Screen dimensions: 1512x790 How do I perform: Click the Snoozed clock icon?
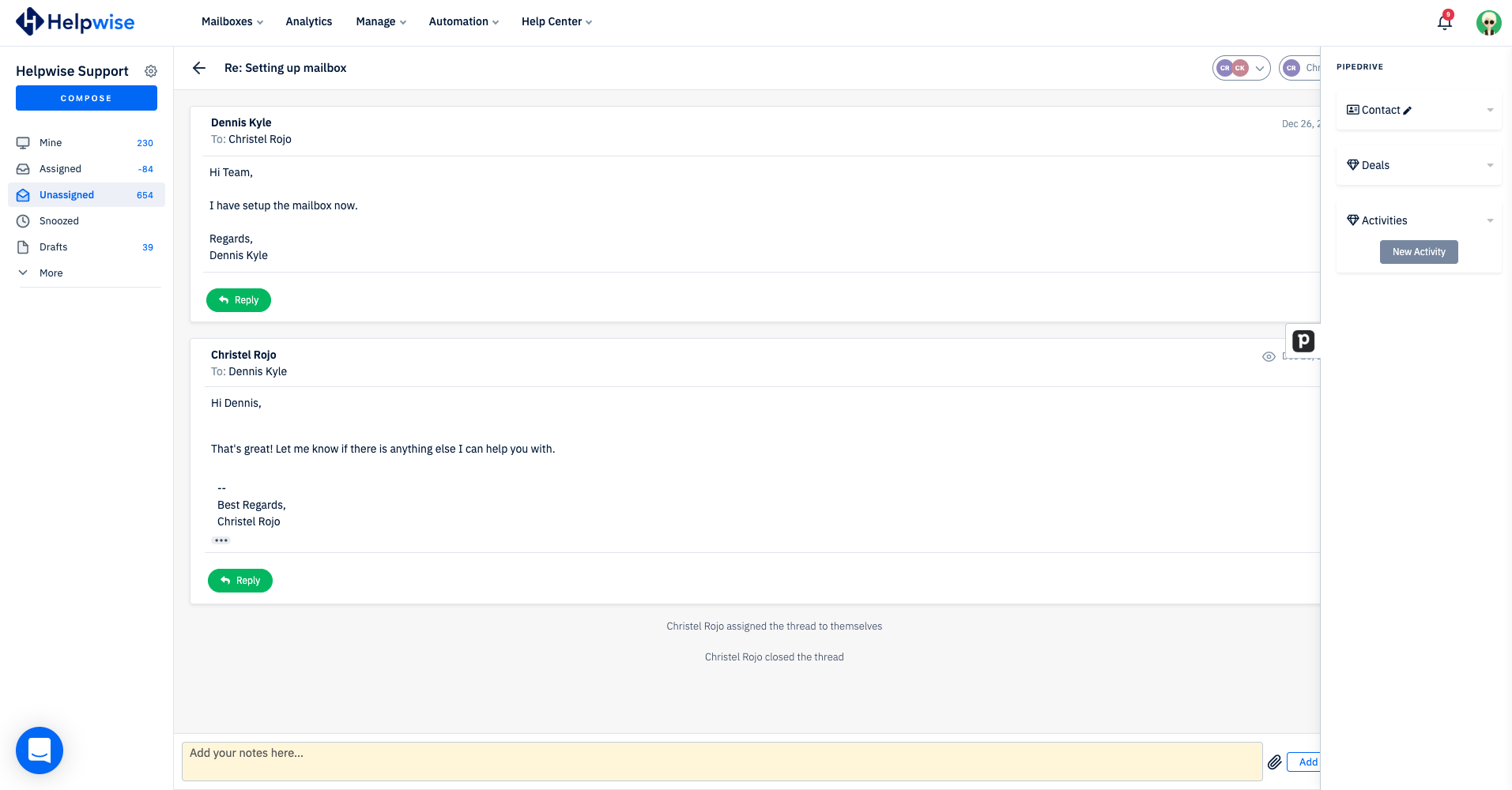point(23,220)
